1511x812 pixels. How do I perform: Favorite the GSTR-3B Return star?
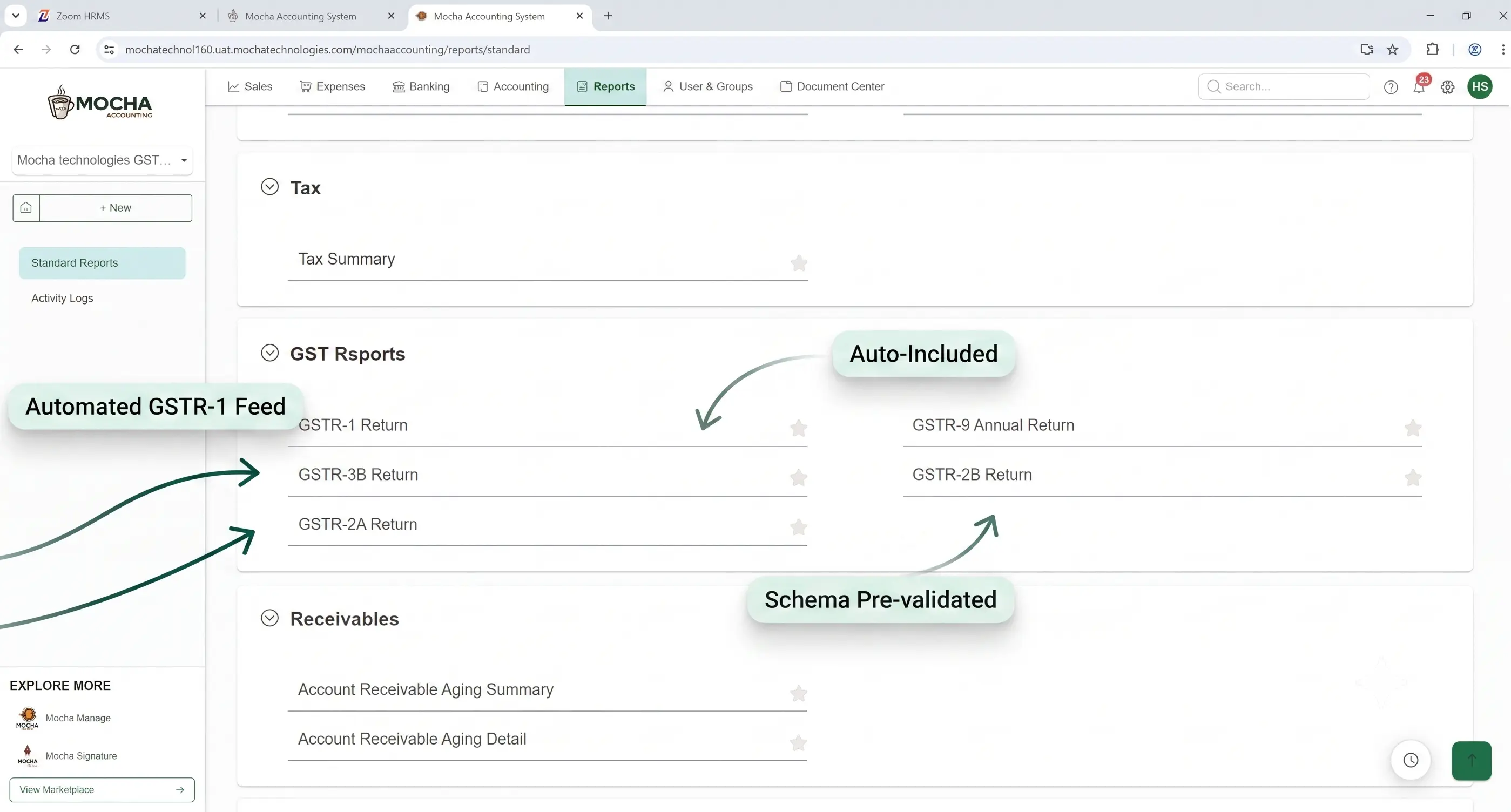click(x=798, y=478)
